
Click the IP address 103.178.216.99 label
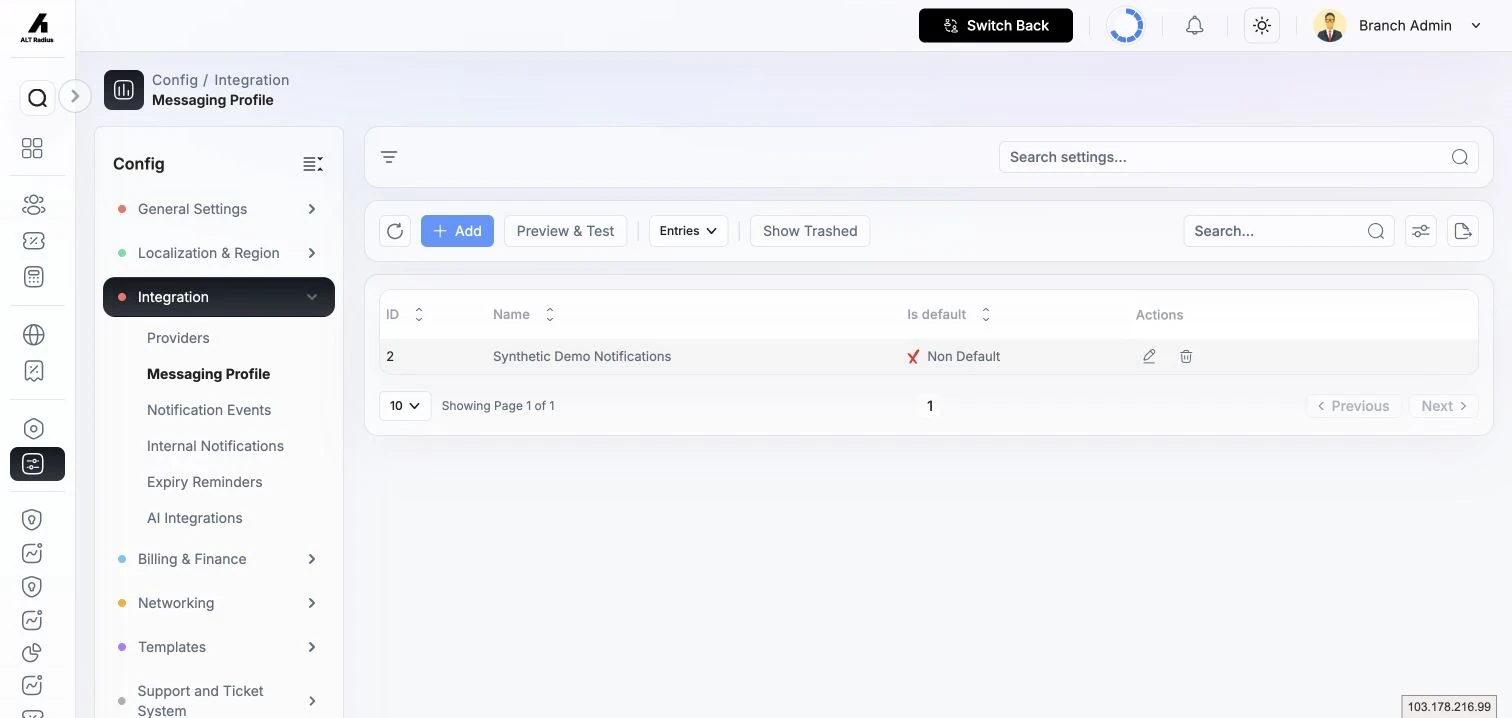[1449, 707]
